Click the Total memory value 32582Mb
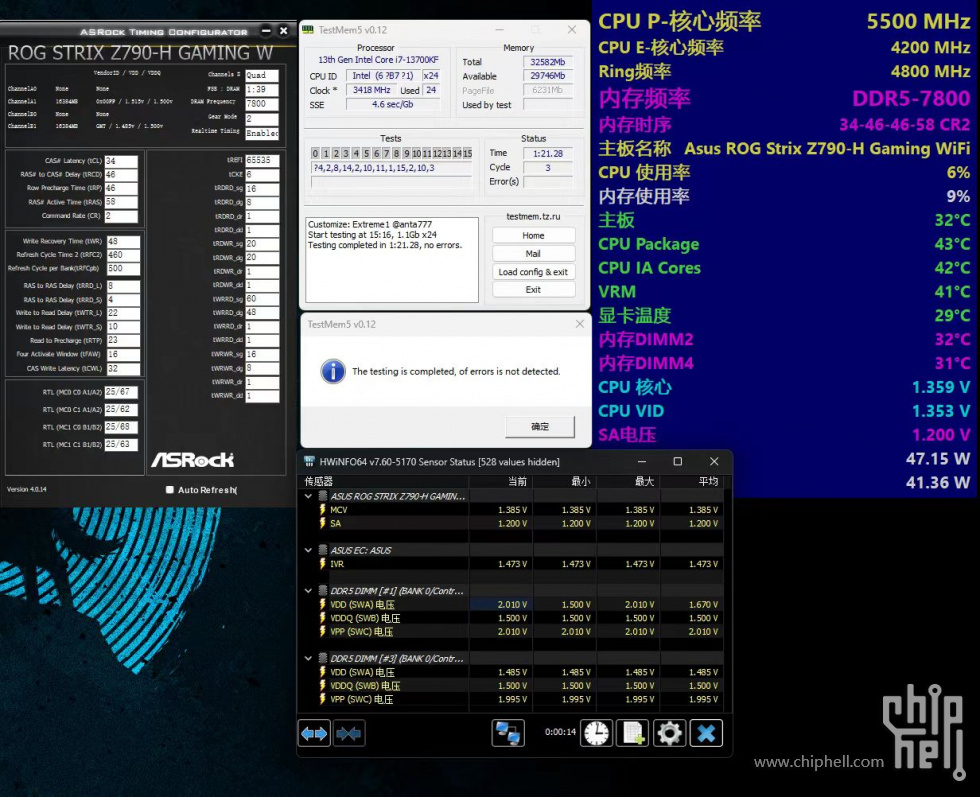The height and width of the screenshot is (797, 980). click(548, 62)
